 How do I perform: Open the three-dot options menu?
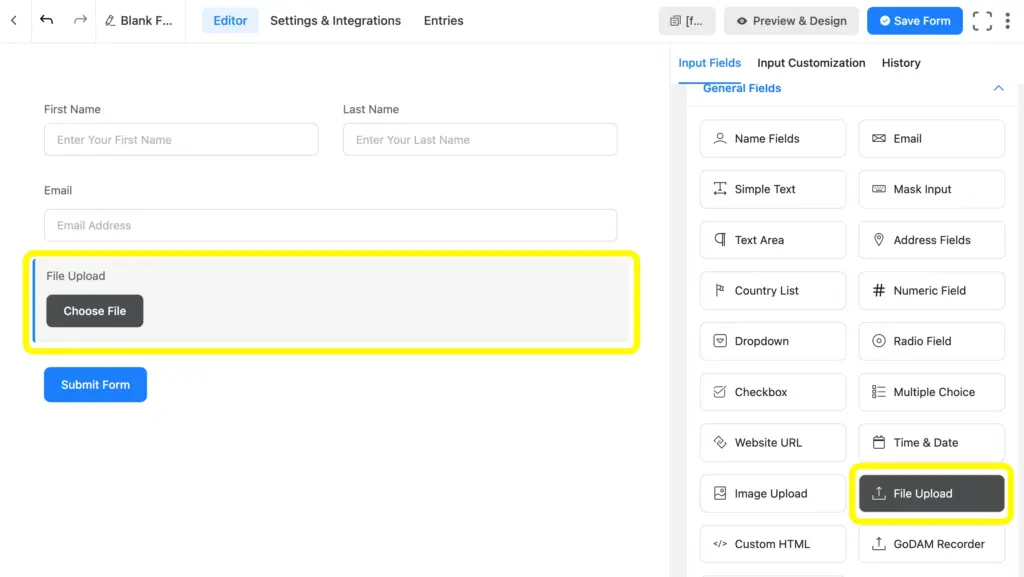click(1008, 19)
